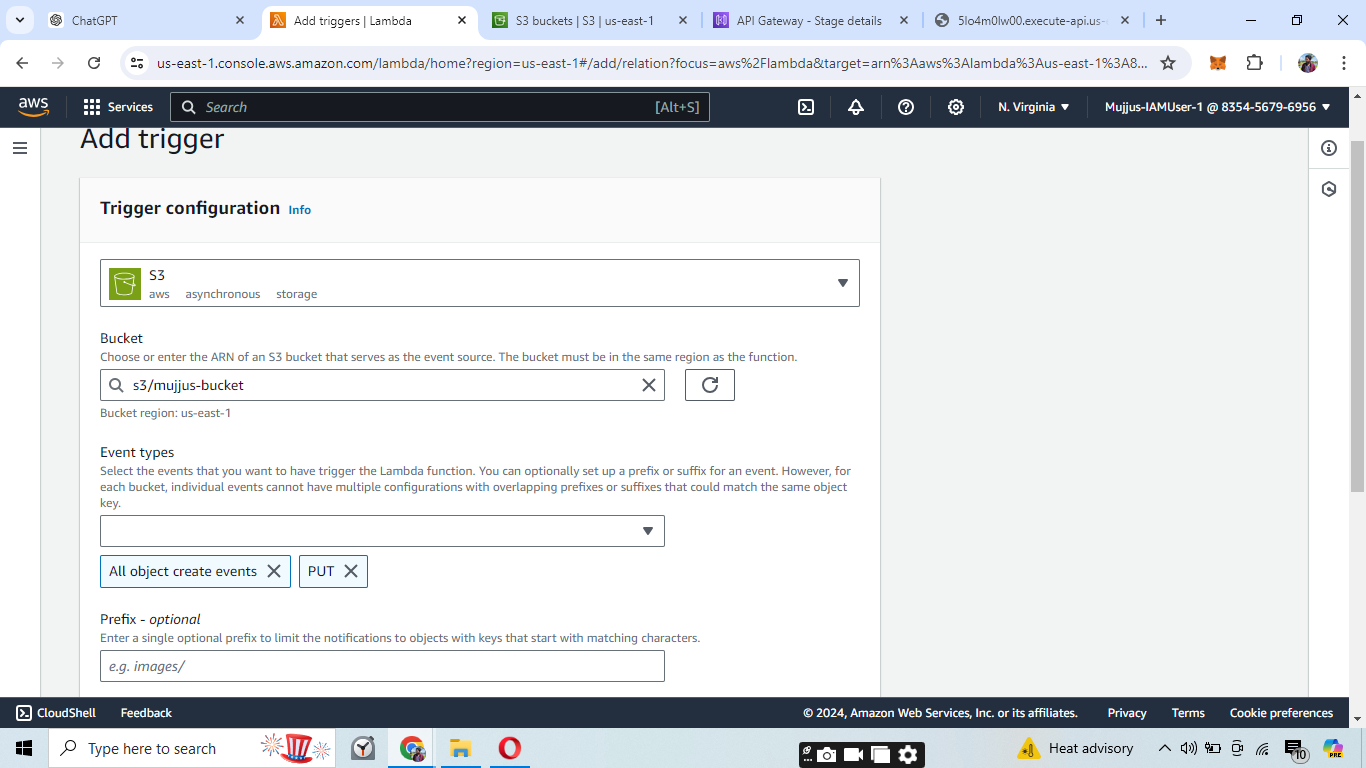Switch to the ChatGPT tab
Image resolution: width=1366 pixels, height=768 pixels.
tap(148, 20)
